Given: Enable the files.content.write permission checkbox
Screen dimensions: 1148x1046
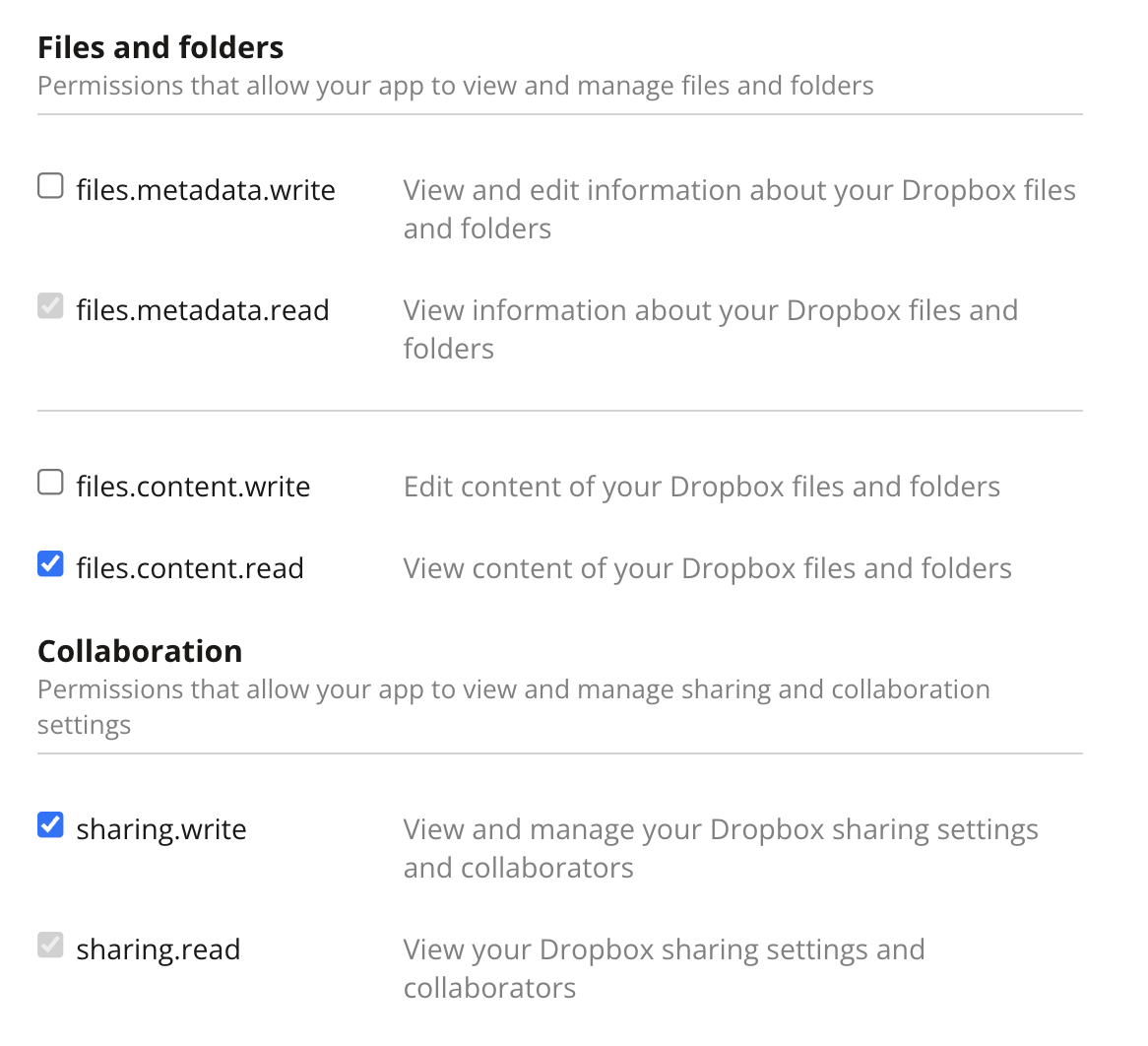Looking at the screenshot, I should pos(49,482).
